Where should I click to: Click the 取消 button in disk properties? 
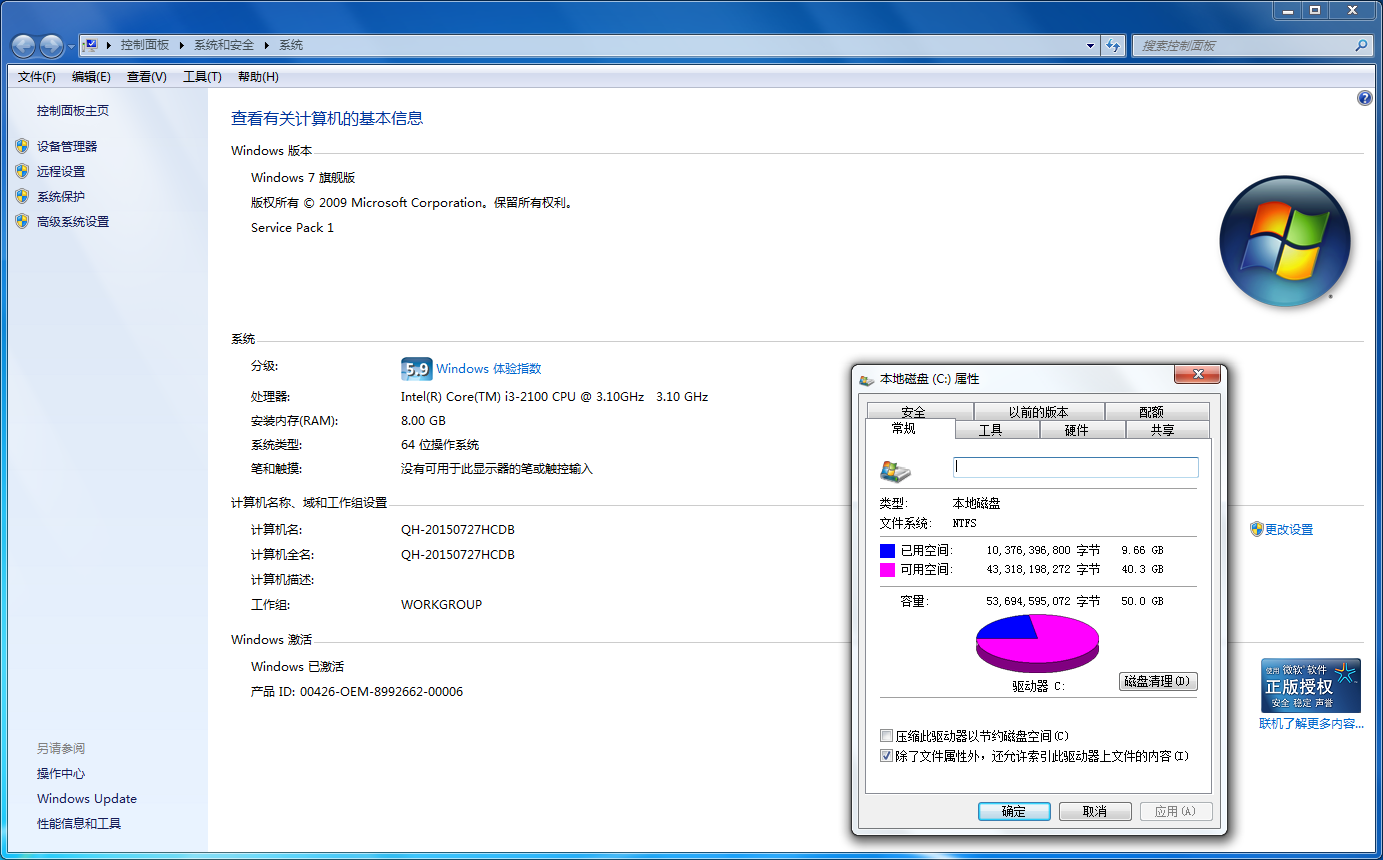1095,811
